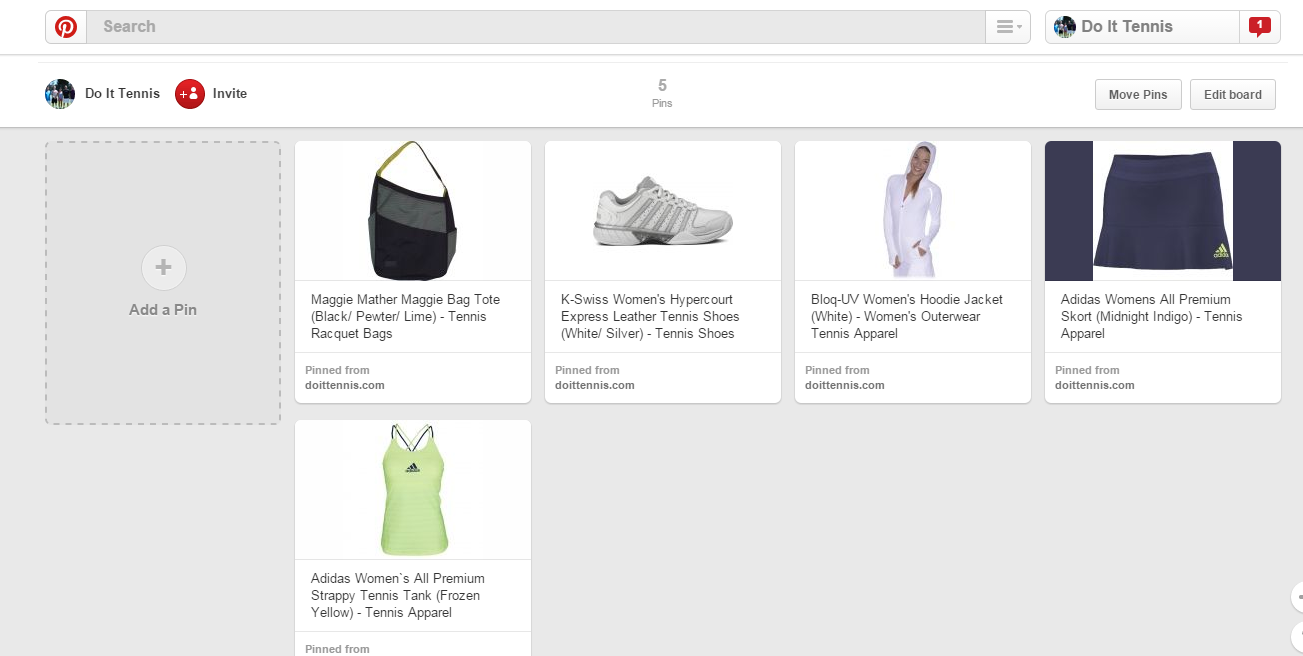Open the Adidas Frozen Yellow tank image

pos(413,489)
